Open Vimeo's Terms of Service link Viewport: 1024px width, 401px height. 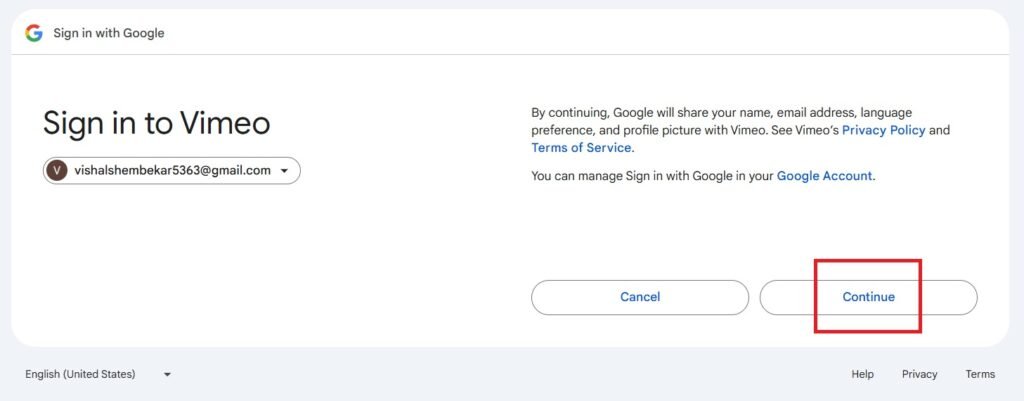[x=581, y=148]
